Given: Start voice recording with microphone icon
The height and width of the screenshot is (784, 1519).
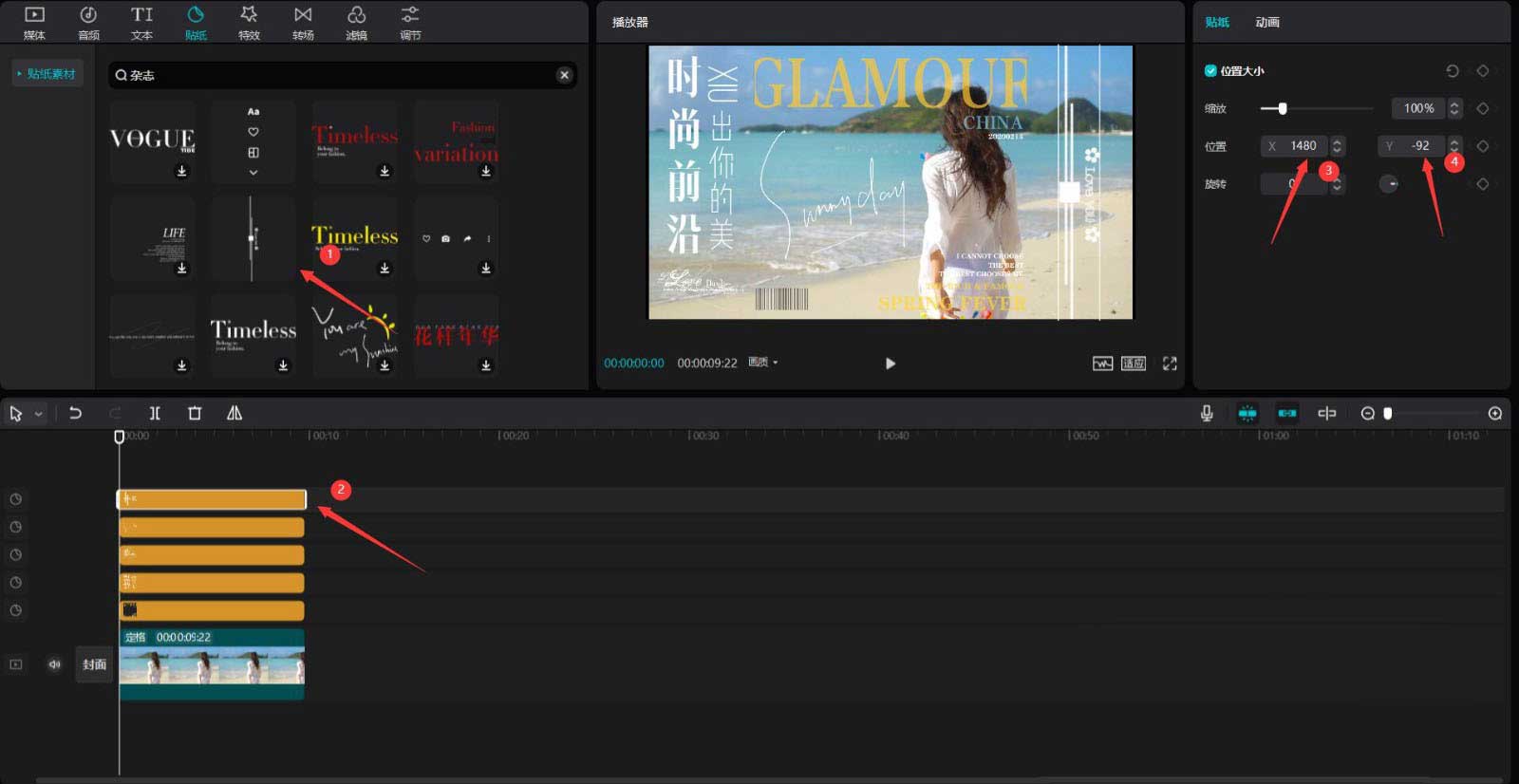Looking at the screenshot, I should tap(1206, 413).
